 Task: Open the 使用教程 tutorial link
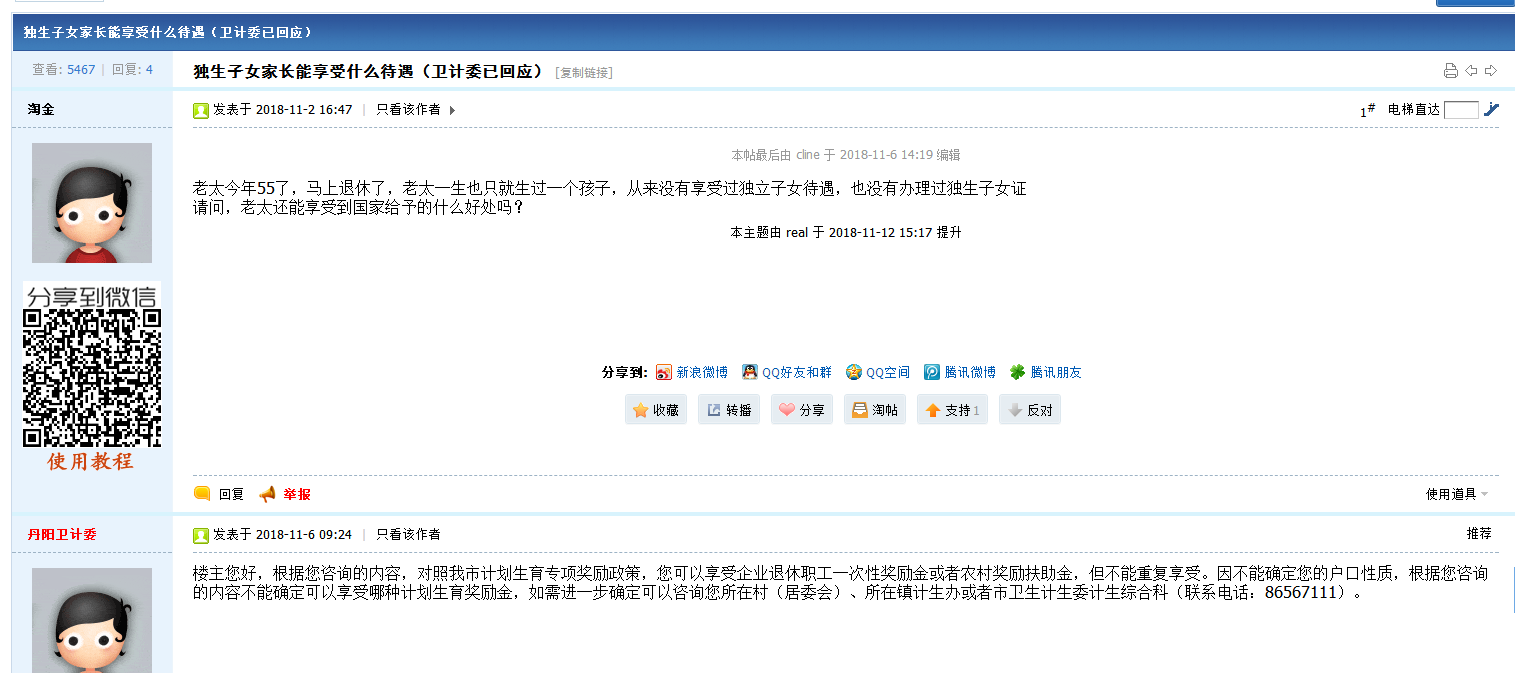pyautogui.click(x=90, y=462)
